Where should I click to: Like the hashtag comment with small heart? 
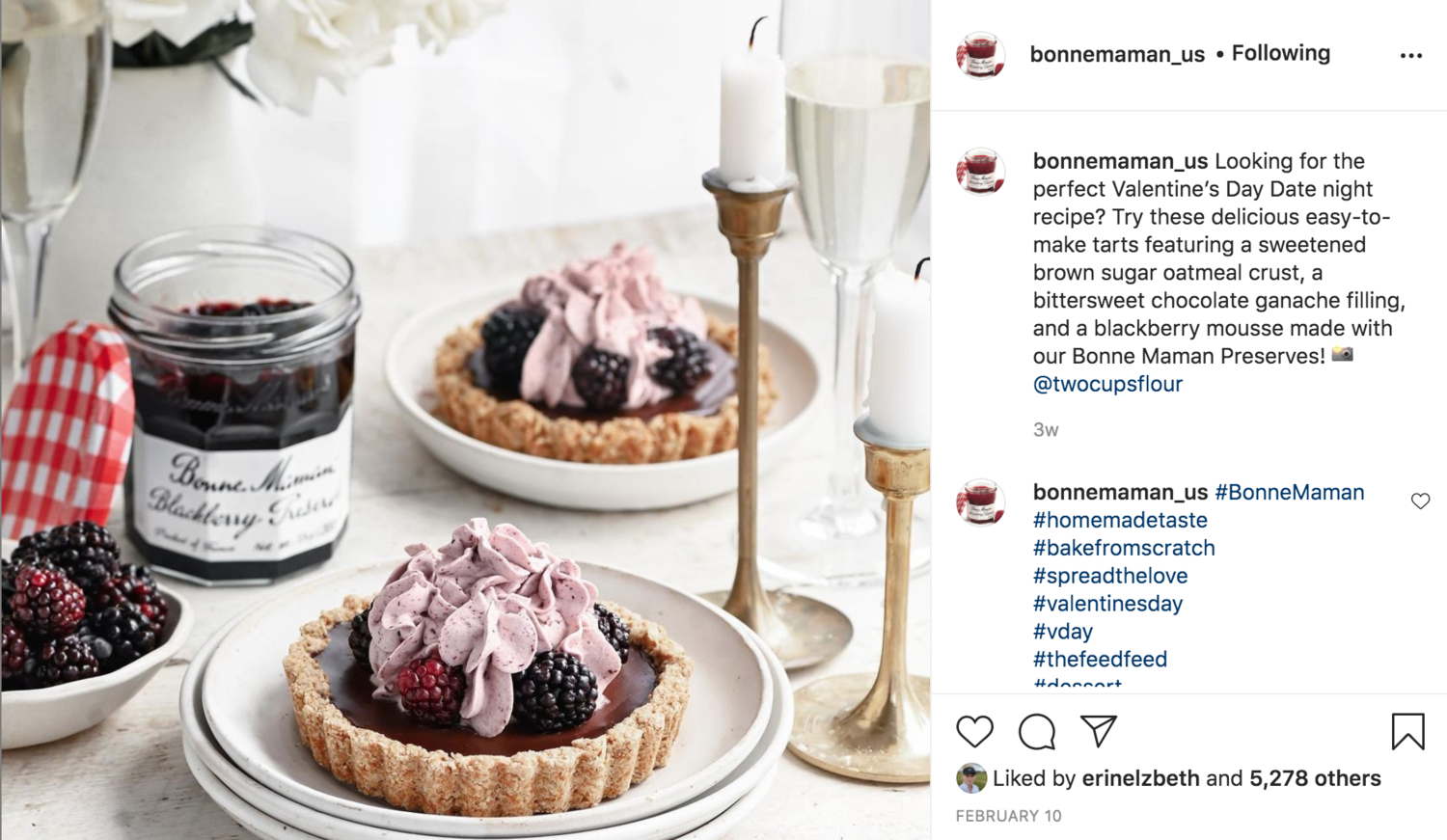click(1420, 501)
